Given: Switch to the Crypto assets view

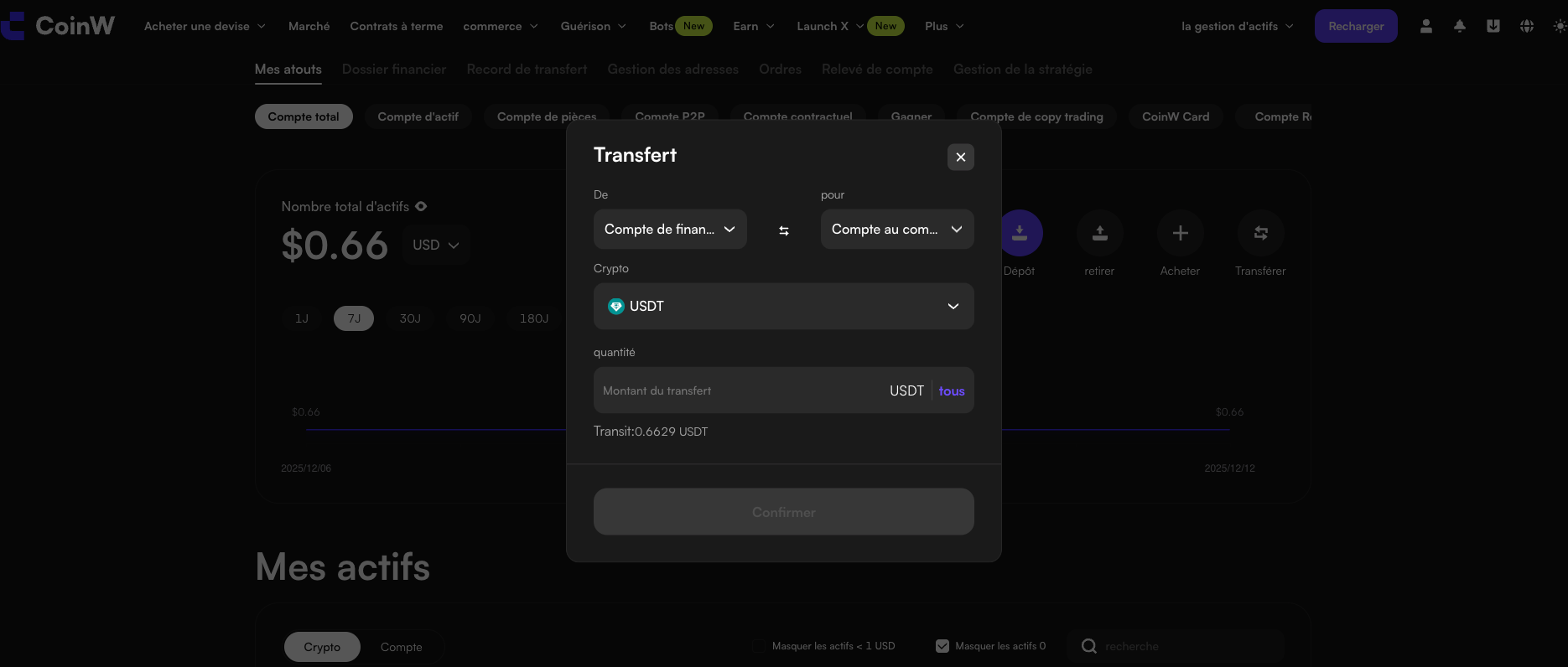Looking at the screenshot, I should pos(322,647).
